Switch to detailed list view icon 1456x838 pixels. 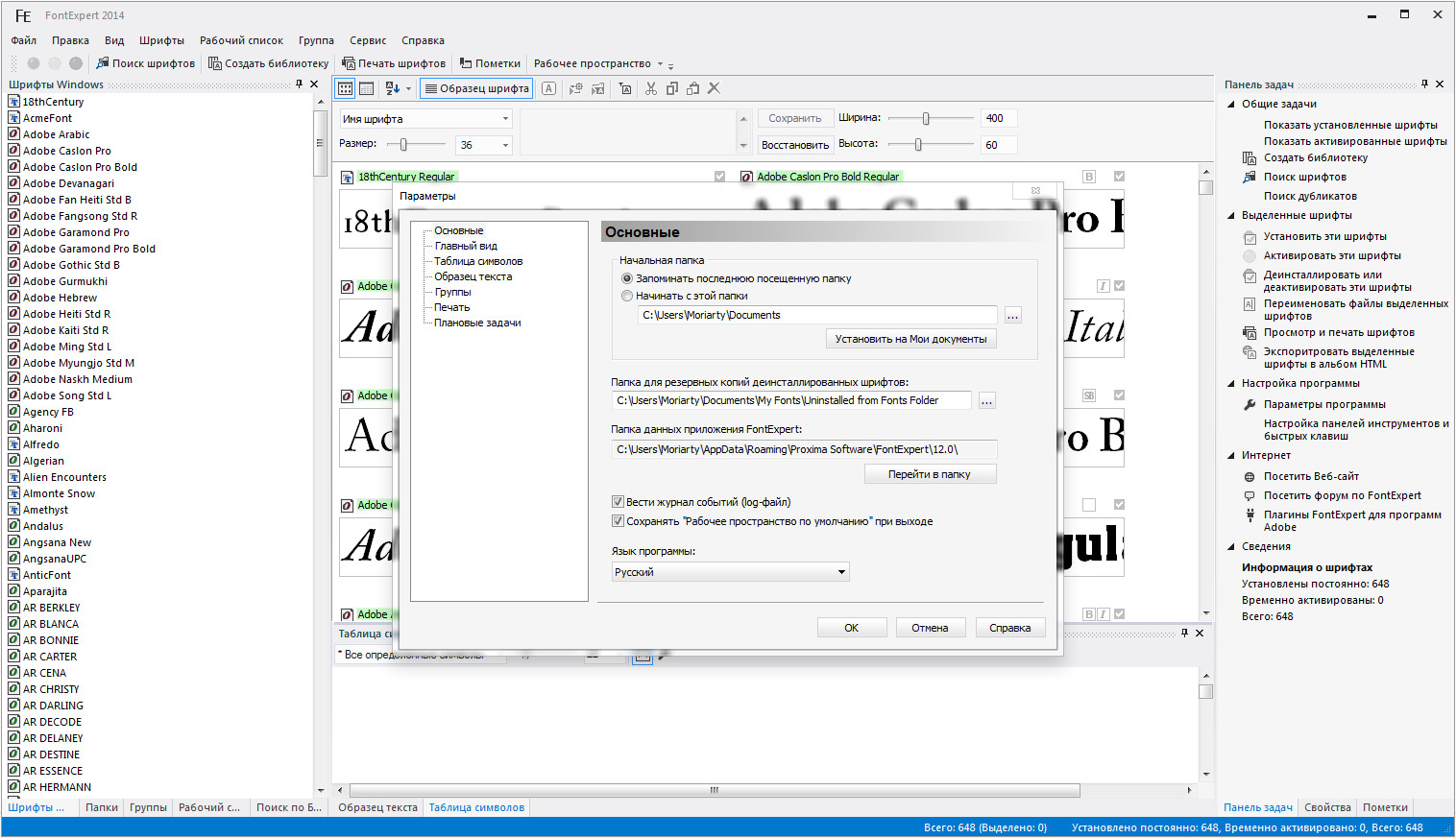point(366,88)
